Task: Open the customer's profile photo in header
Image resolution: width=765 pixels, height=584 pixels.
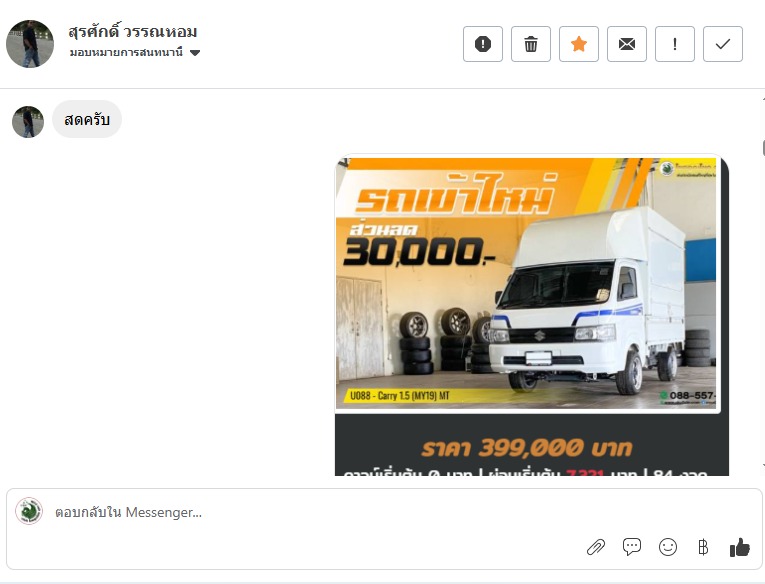Action: tap(30, 44)
